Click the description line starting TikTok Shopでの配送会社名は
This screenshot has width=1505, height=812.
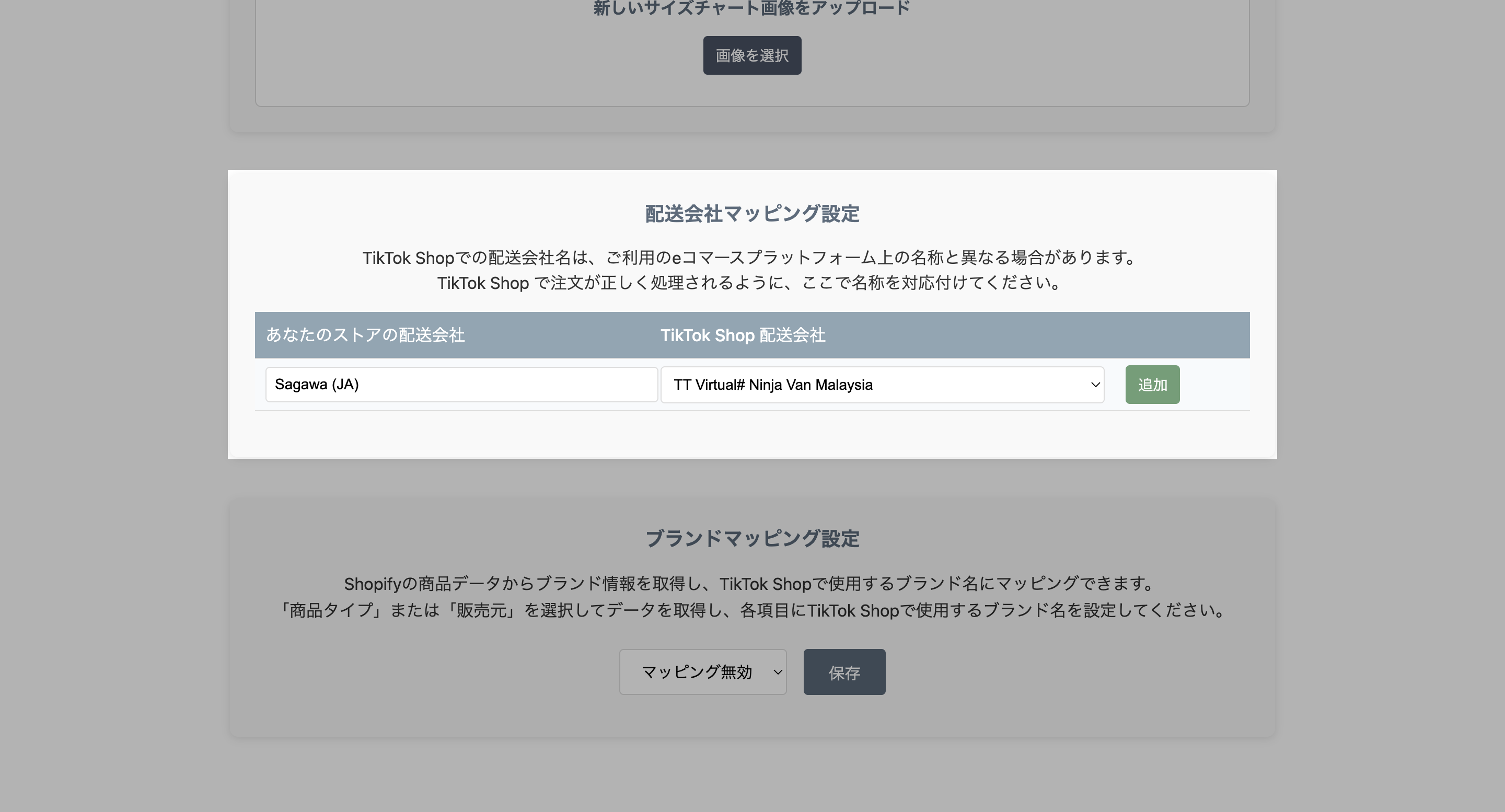pyautogui.click(x=751, y=258)
